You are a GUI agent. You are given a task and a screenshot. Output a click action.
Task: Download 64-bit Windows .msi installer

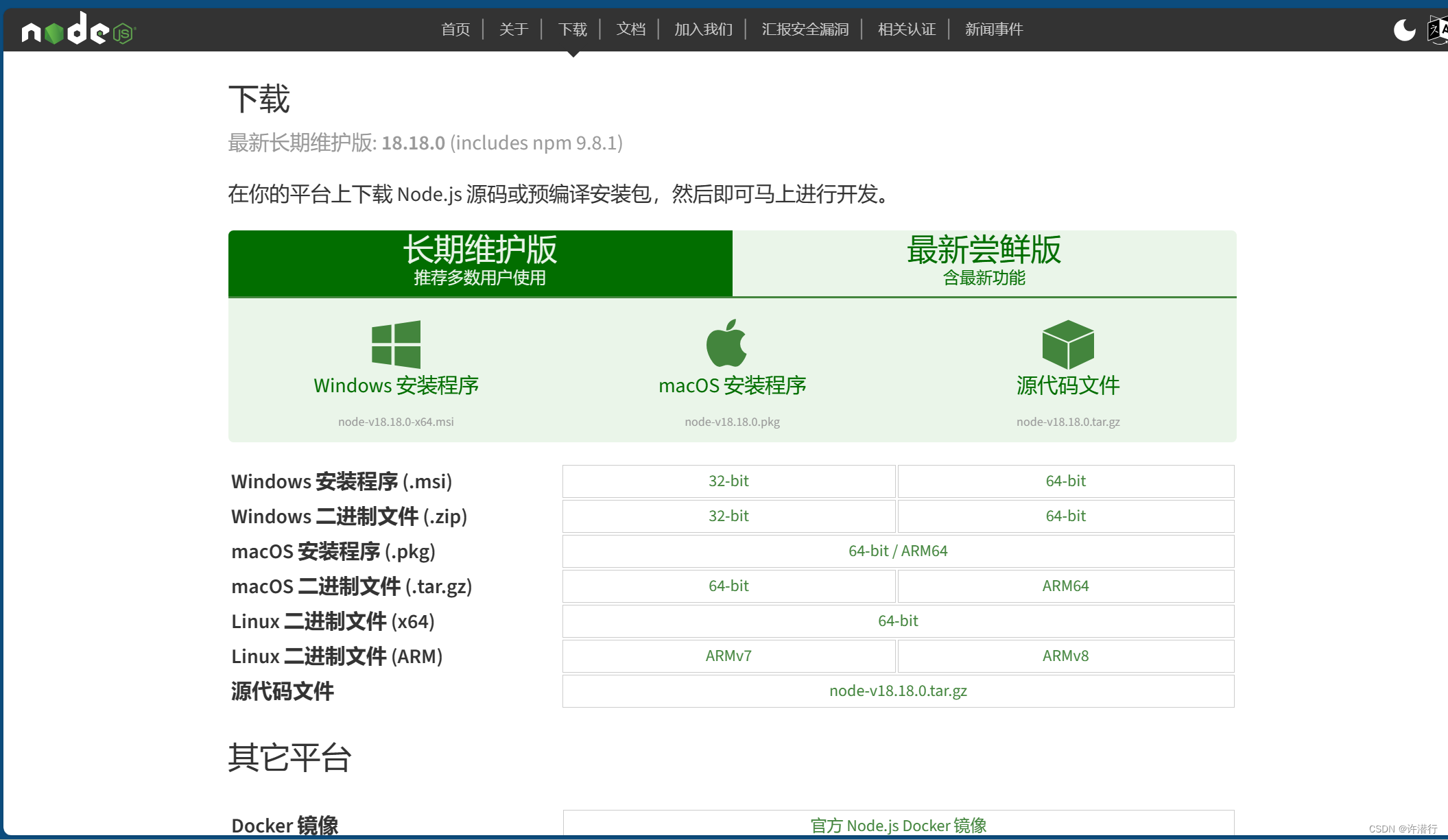(1066, 481)
